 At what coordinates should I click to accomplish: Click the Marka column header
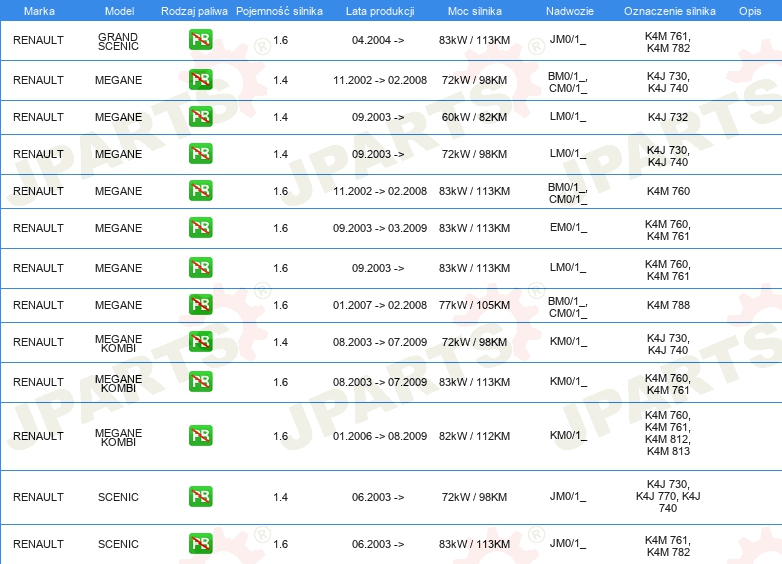click(x=39, y=11)
